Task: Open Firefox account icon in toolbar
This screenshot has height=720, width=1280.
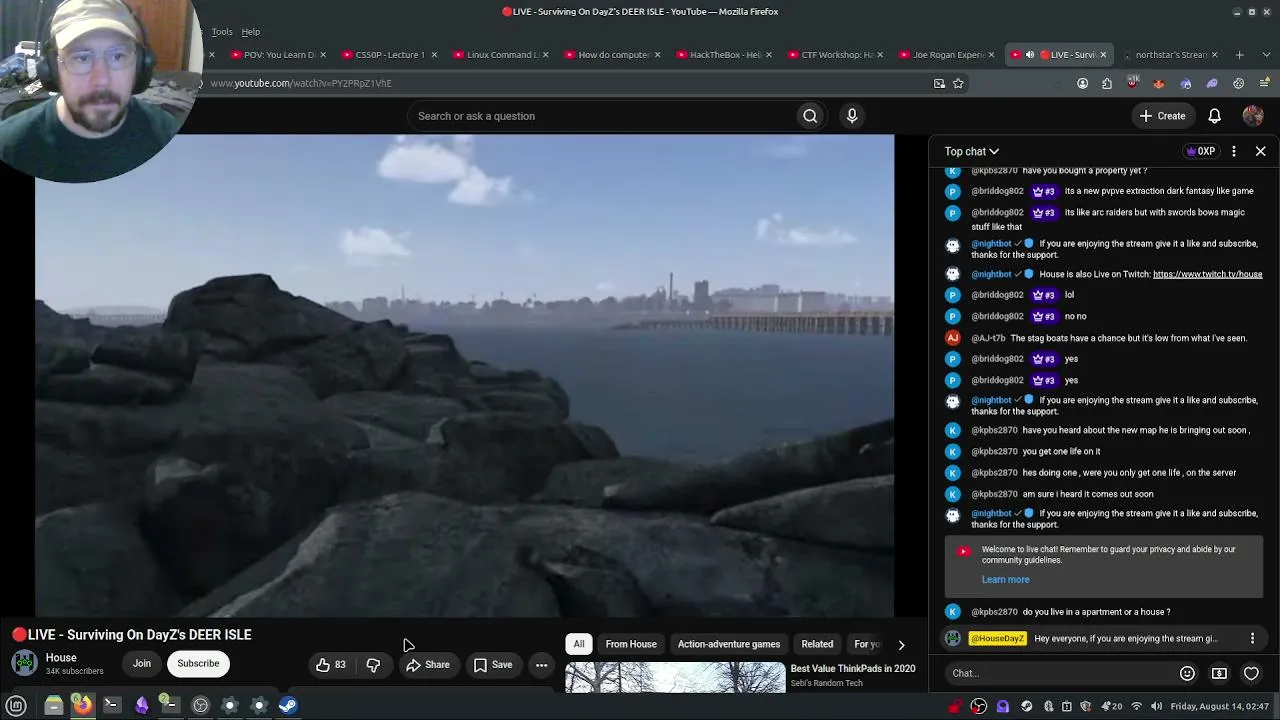Action: point(1082,84)
